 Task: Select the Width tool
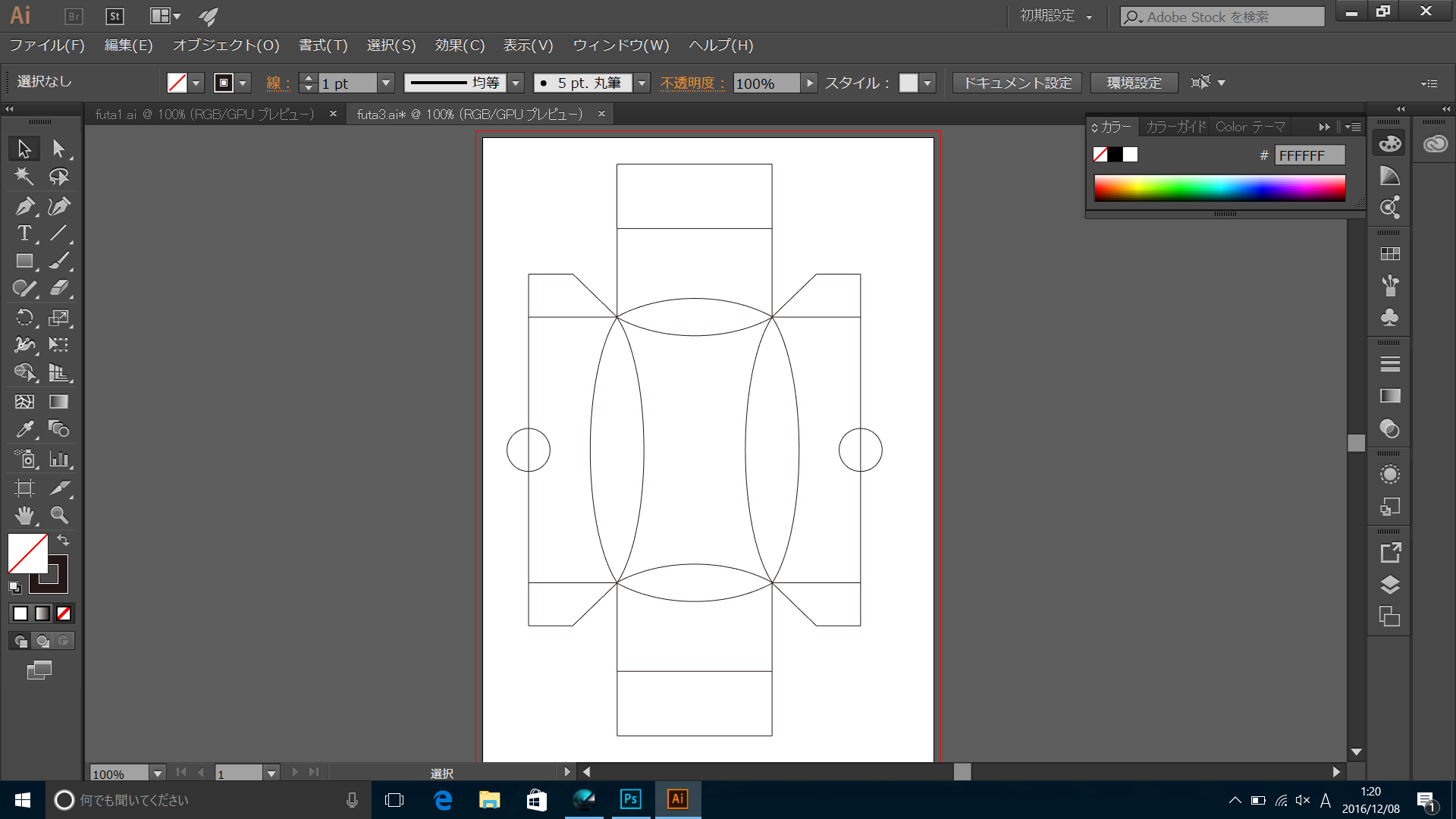point(24,345)
